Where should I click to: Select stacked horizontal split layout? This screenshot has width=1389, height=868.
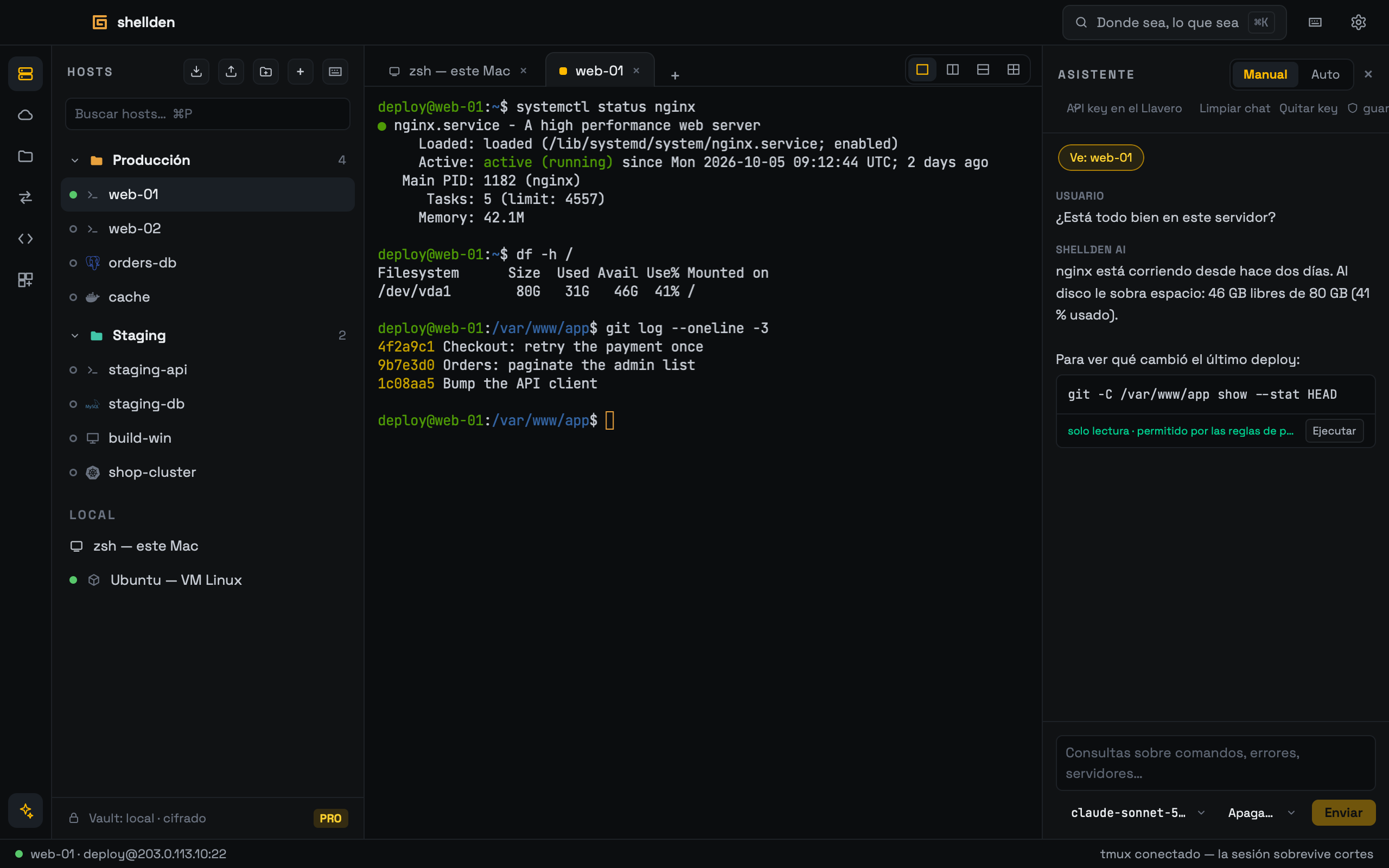pyautogui.click(x=983, y=70)
